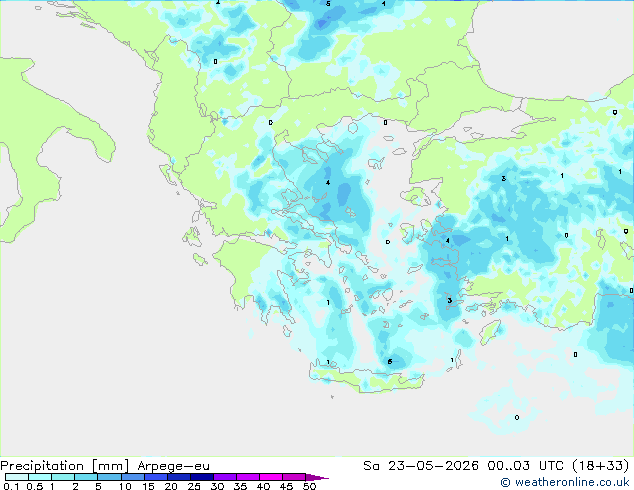Viewport: 634px width, 490px height.
Task: Pick the 40–45 mm magenta legend swatch
Action: click(x=271, y=477)
